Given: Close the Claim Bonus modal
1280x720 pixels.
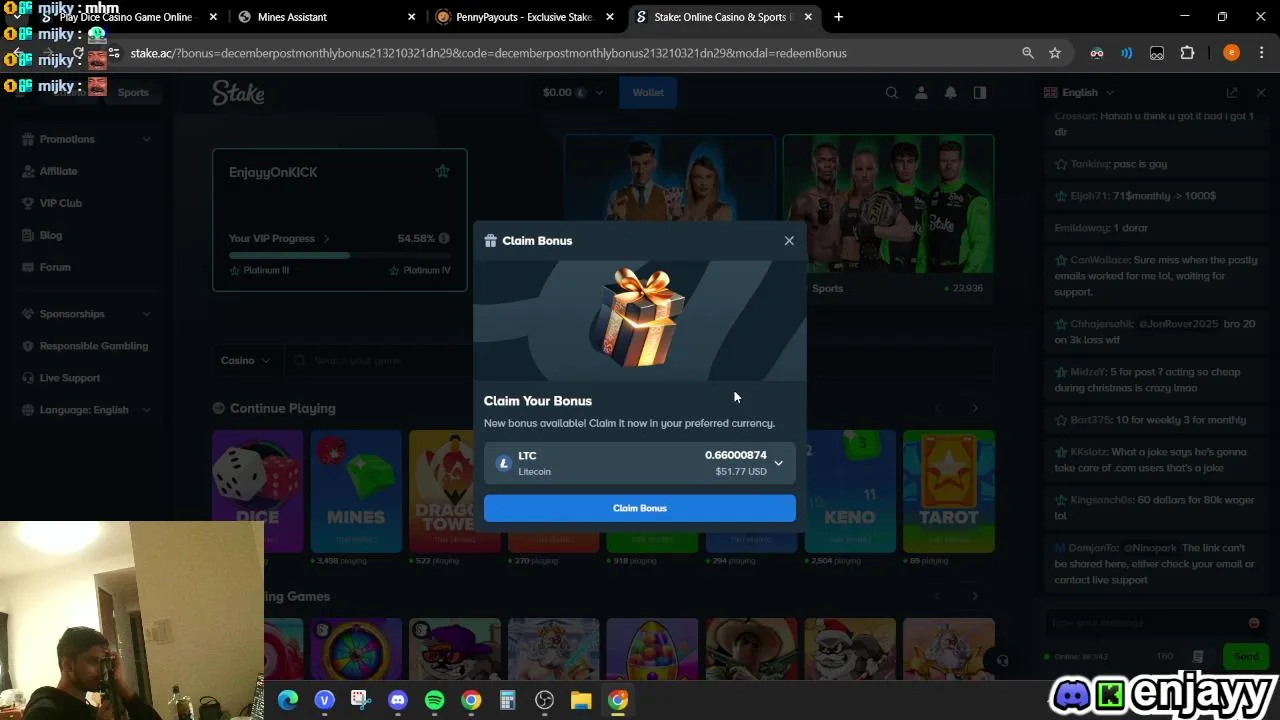Looking at the screenshot, I should pos(789,241).
